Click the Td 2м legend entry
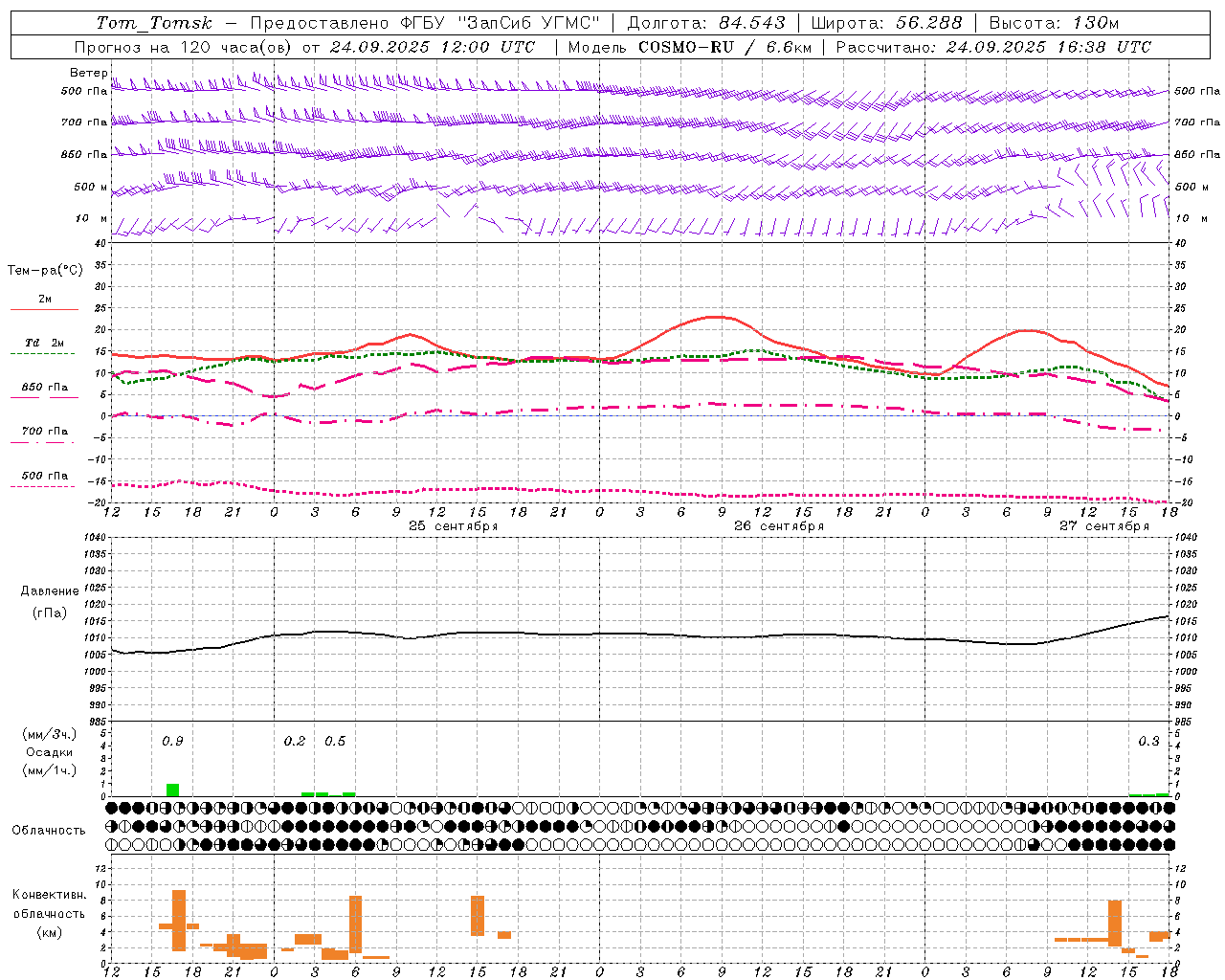Image resolution: width=1225 pixels, height=980 pixels. (x=44, y=343)
